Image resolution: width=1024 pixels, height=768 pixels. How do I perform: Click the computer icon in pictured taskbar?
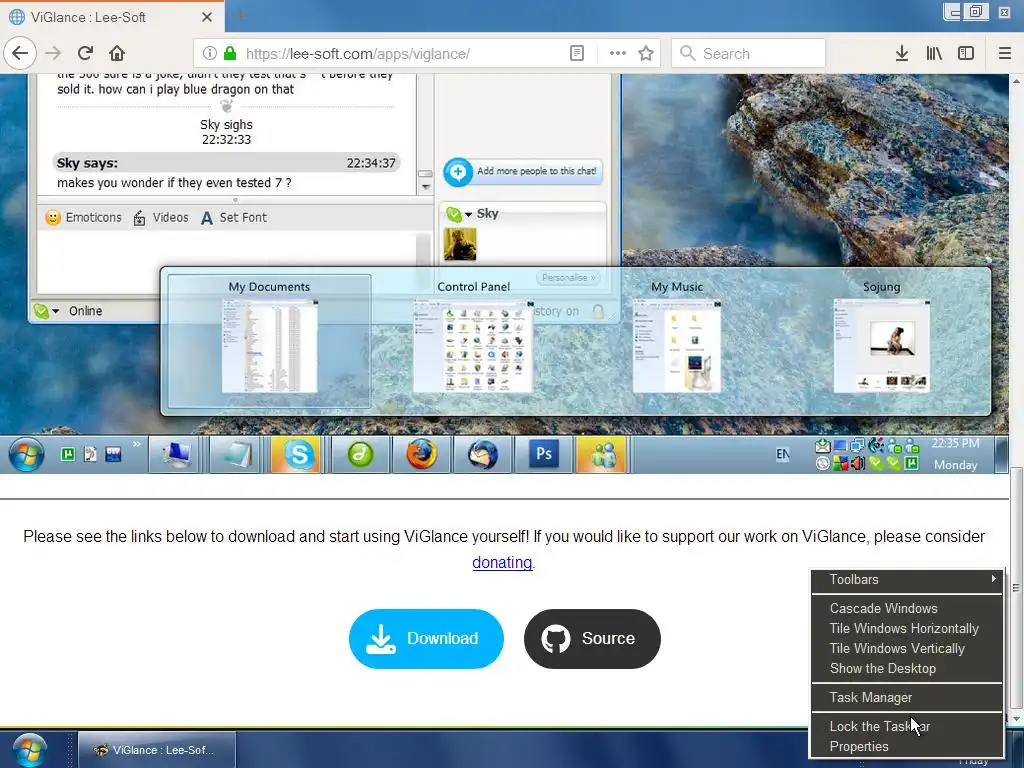coord(175,454)
